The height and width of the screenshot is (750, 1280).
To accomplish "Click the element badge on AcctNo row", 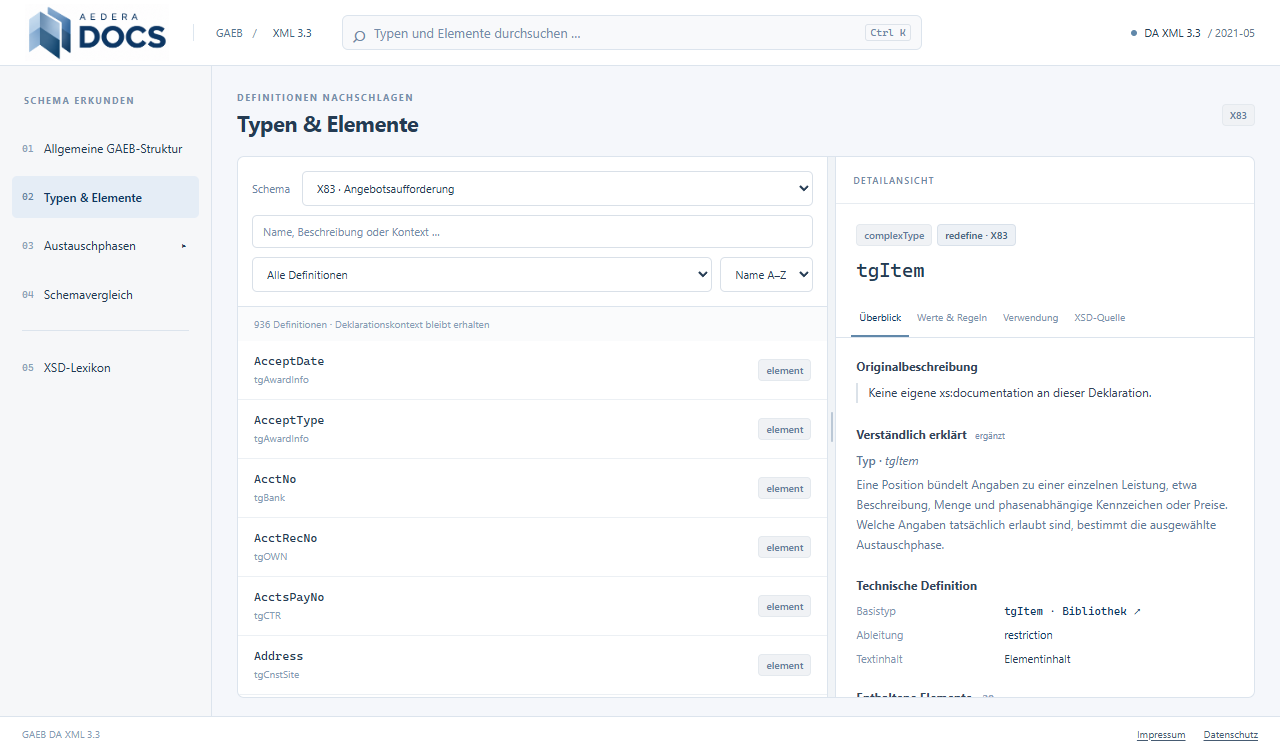I will tap(784, 489).
